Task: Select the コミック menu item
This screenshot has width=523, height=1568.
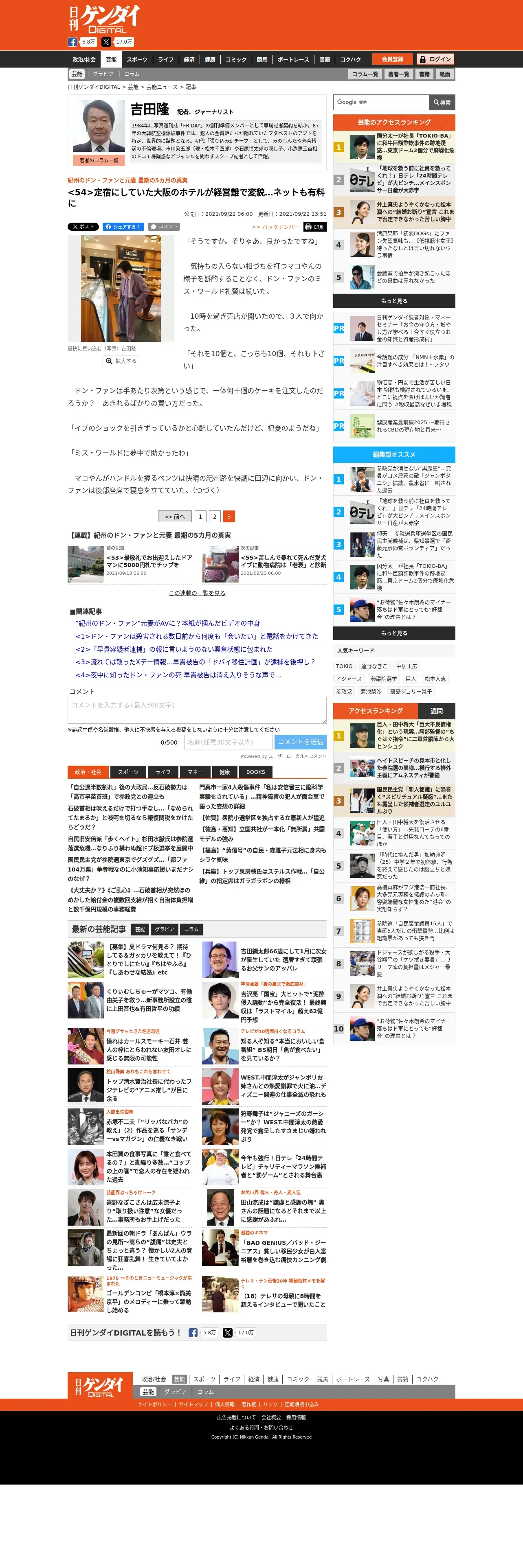Action: click(236, 60)
